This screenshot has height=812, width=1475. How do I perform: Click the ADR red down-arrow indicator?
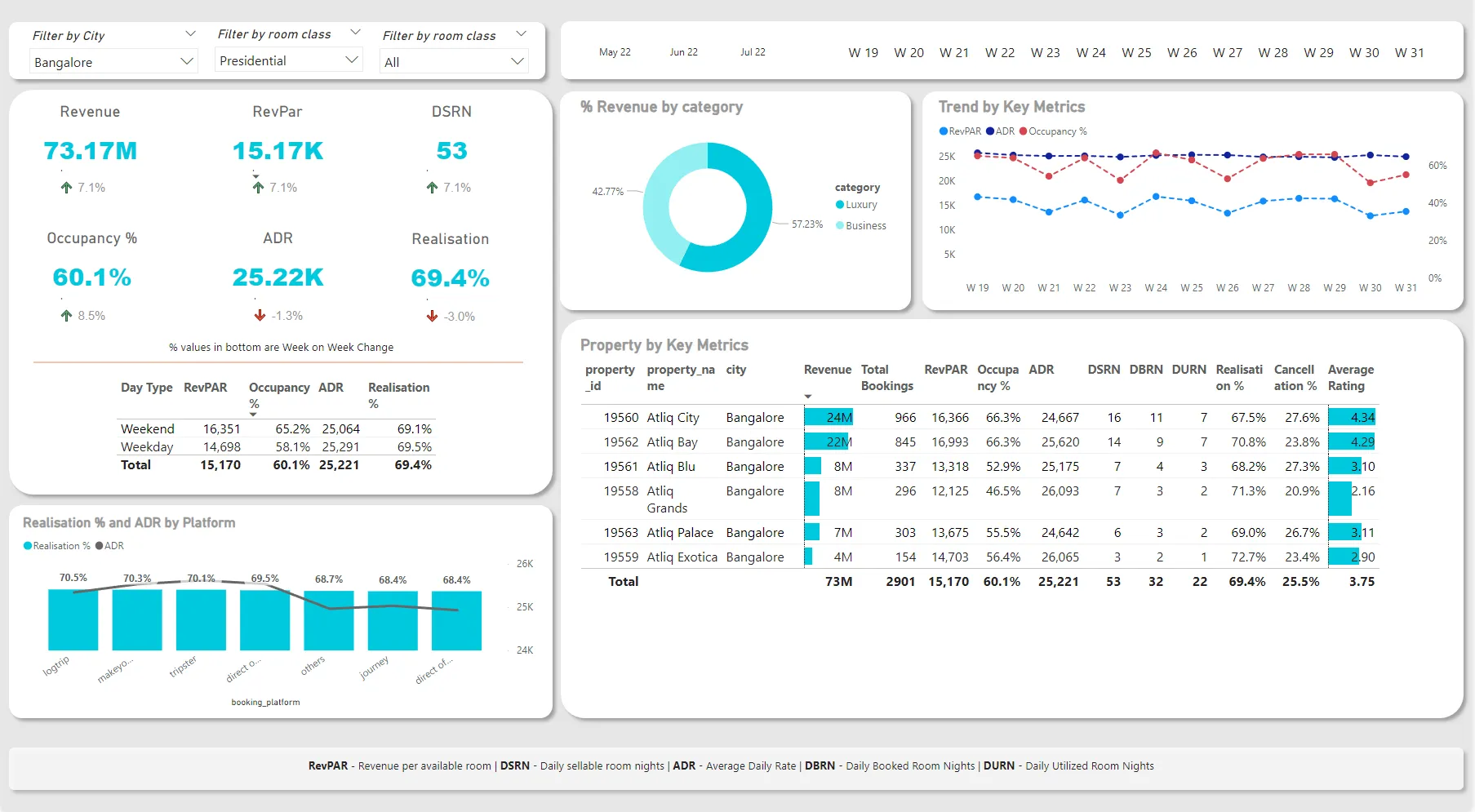(260, 316)
